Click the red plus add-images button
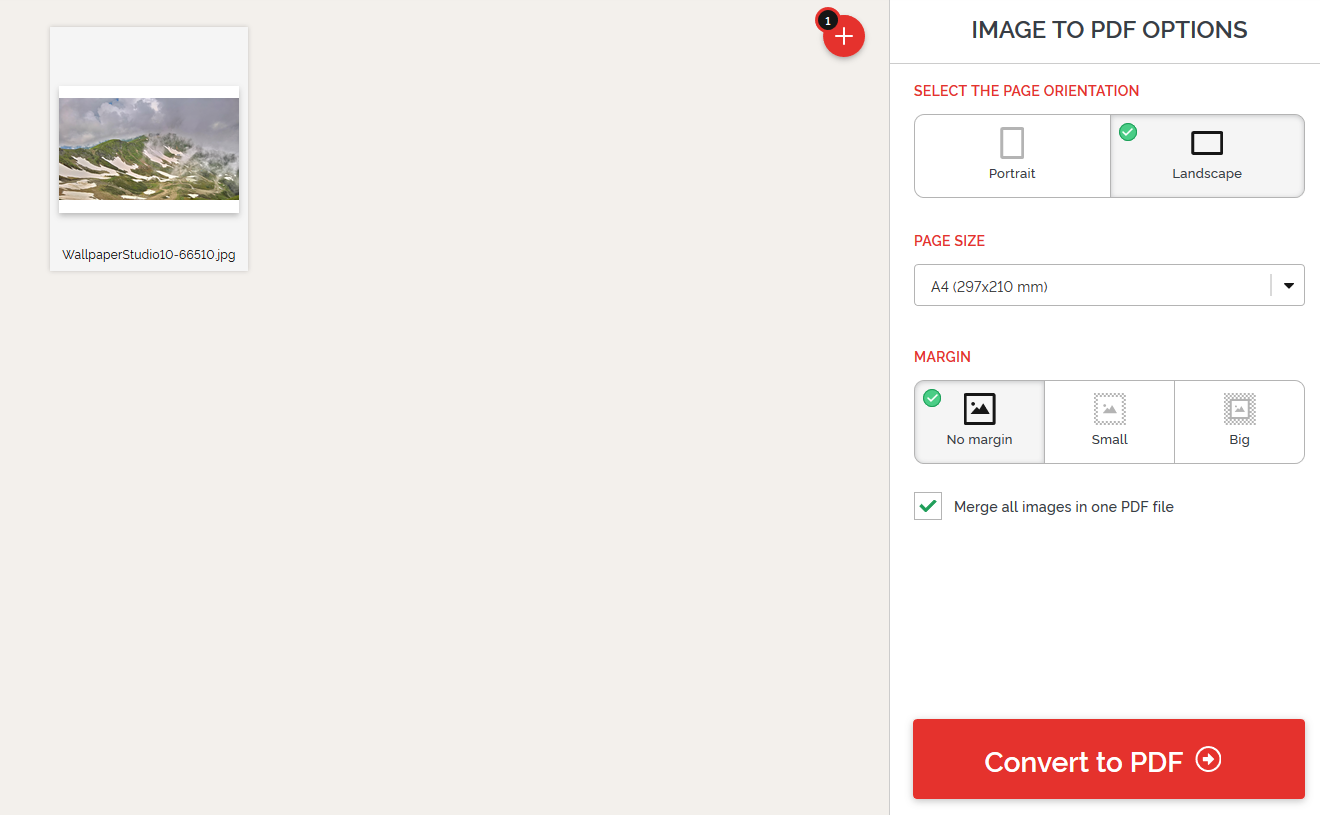Screen dimensions: 1320x815 [844, 37]
